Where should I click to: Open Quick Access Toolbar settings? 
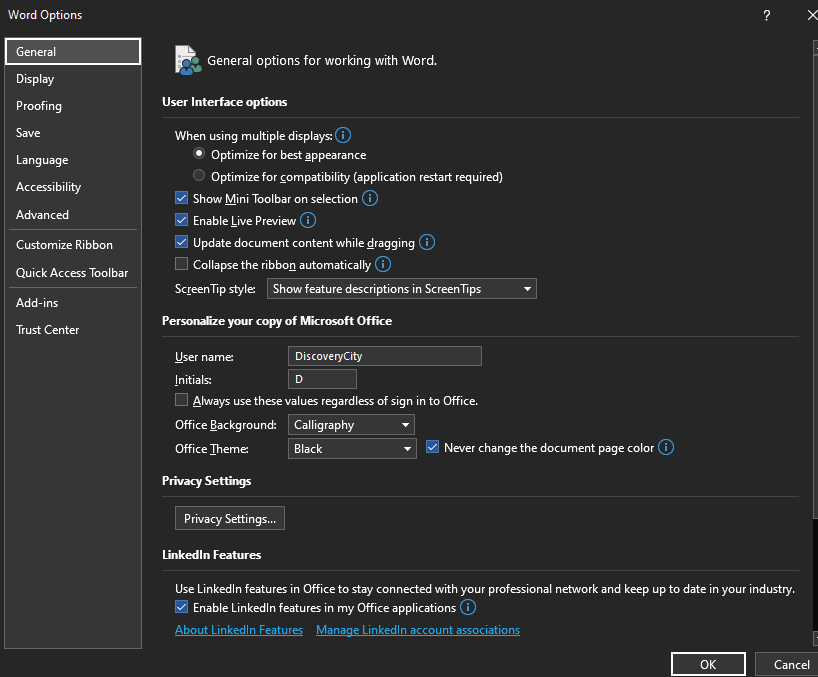click(x=73, y=273)
